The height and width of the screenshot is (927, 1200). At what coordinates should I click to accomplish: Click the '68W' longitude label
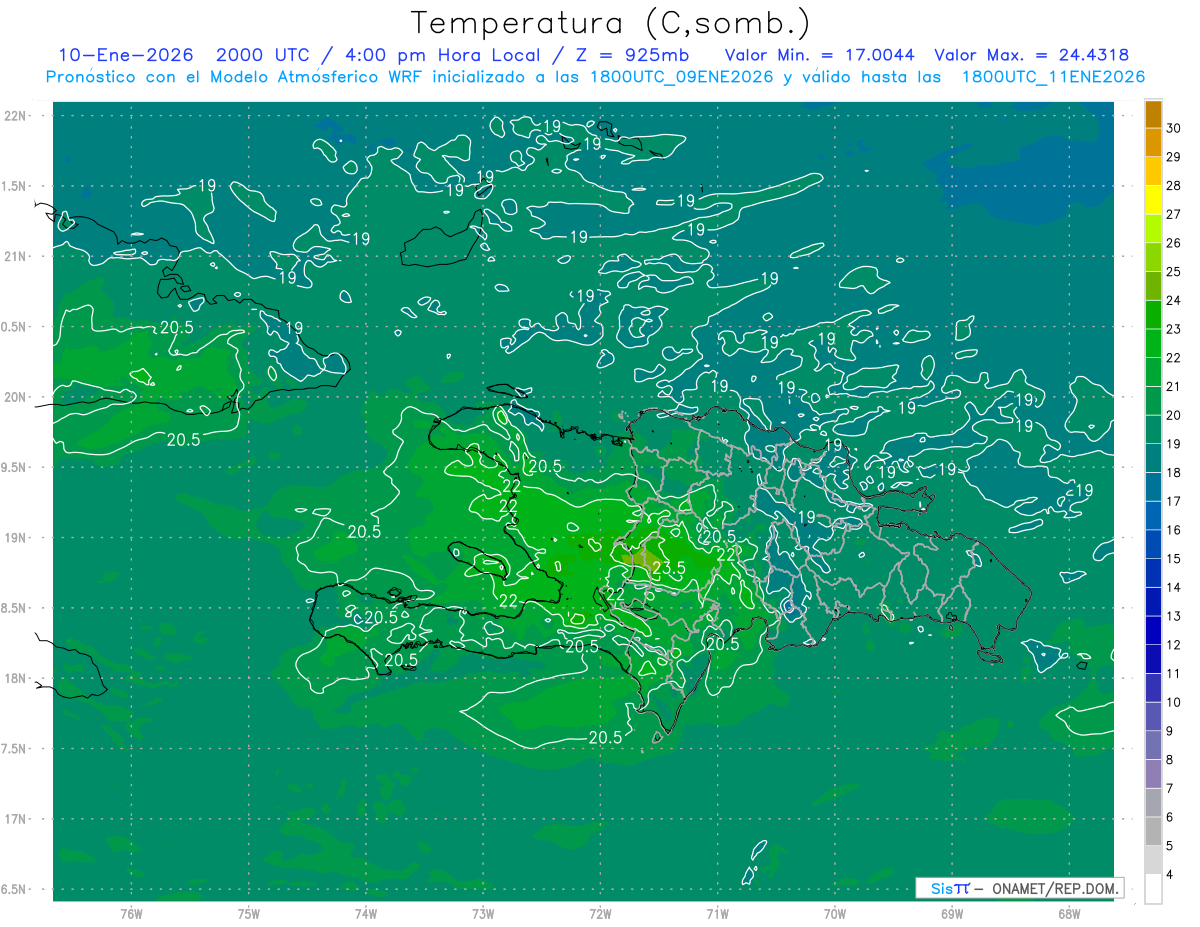1069,913
